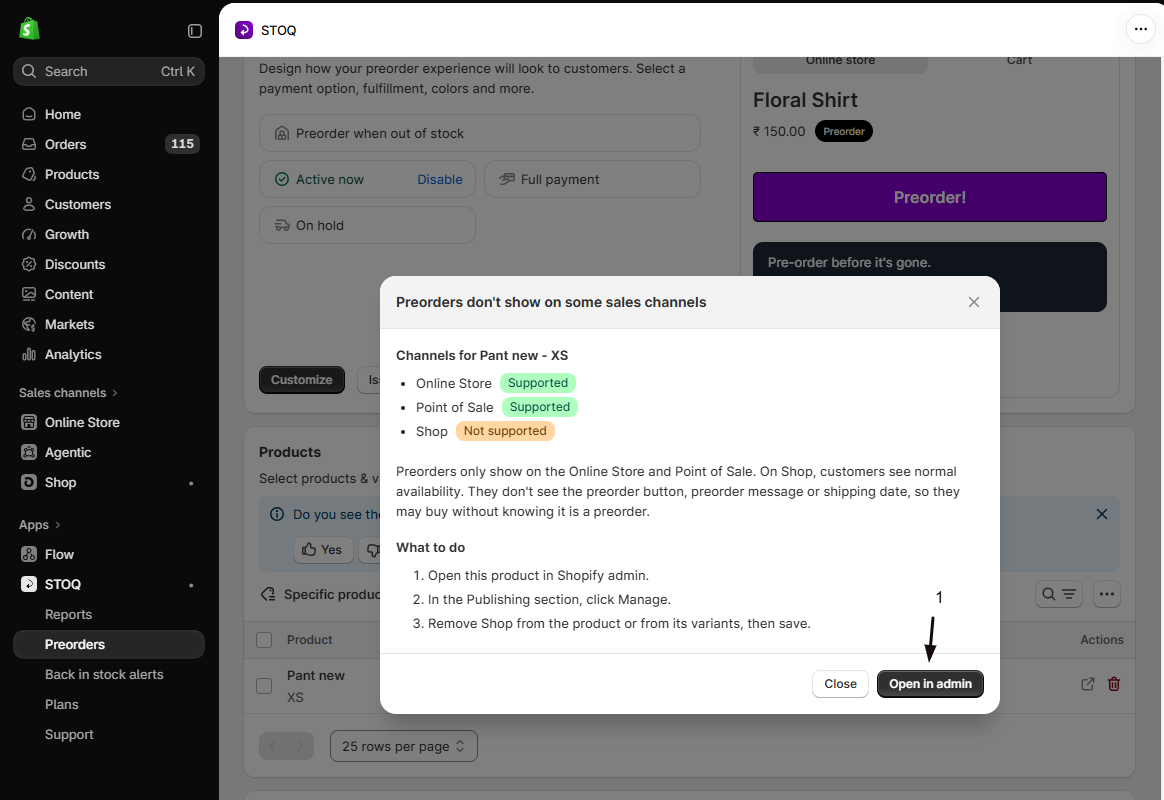Select Preorders in STOQ submenu

(108, 645)
